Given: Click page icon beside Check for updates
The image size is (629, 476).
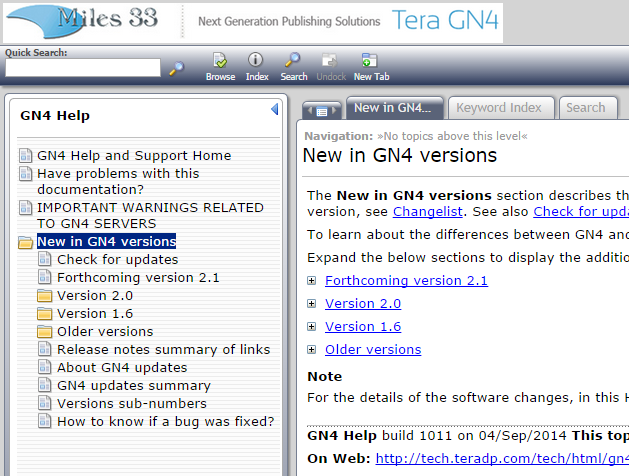Looking at the screenshot, I should point(45,259).
